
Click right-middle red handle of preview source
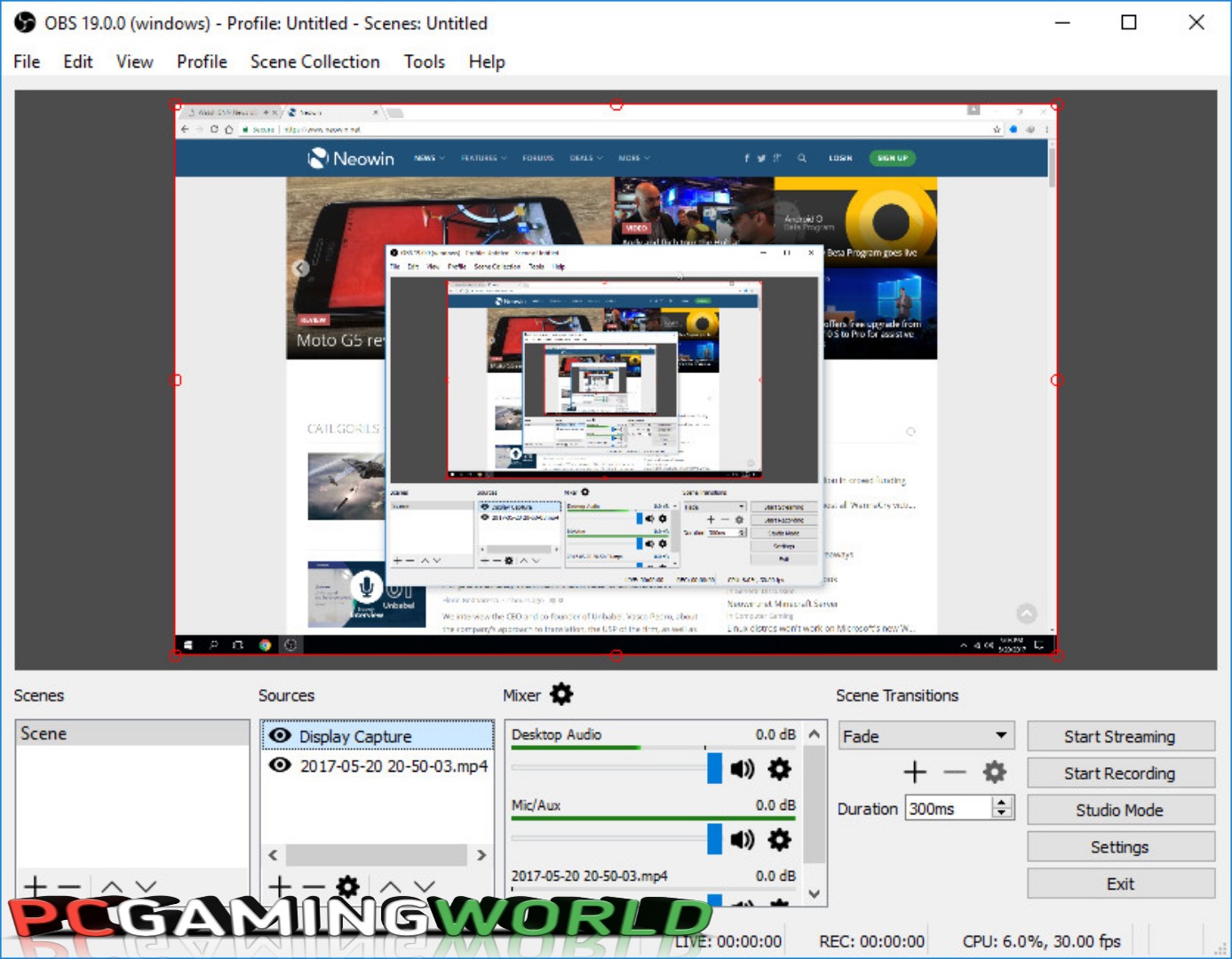pos(1056,380)
